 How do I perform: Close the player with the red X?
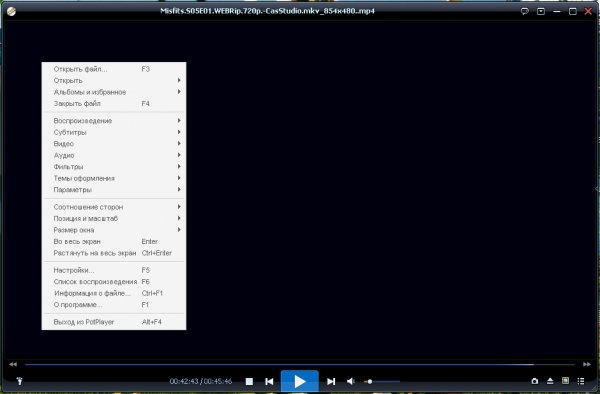pos(588,11)
